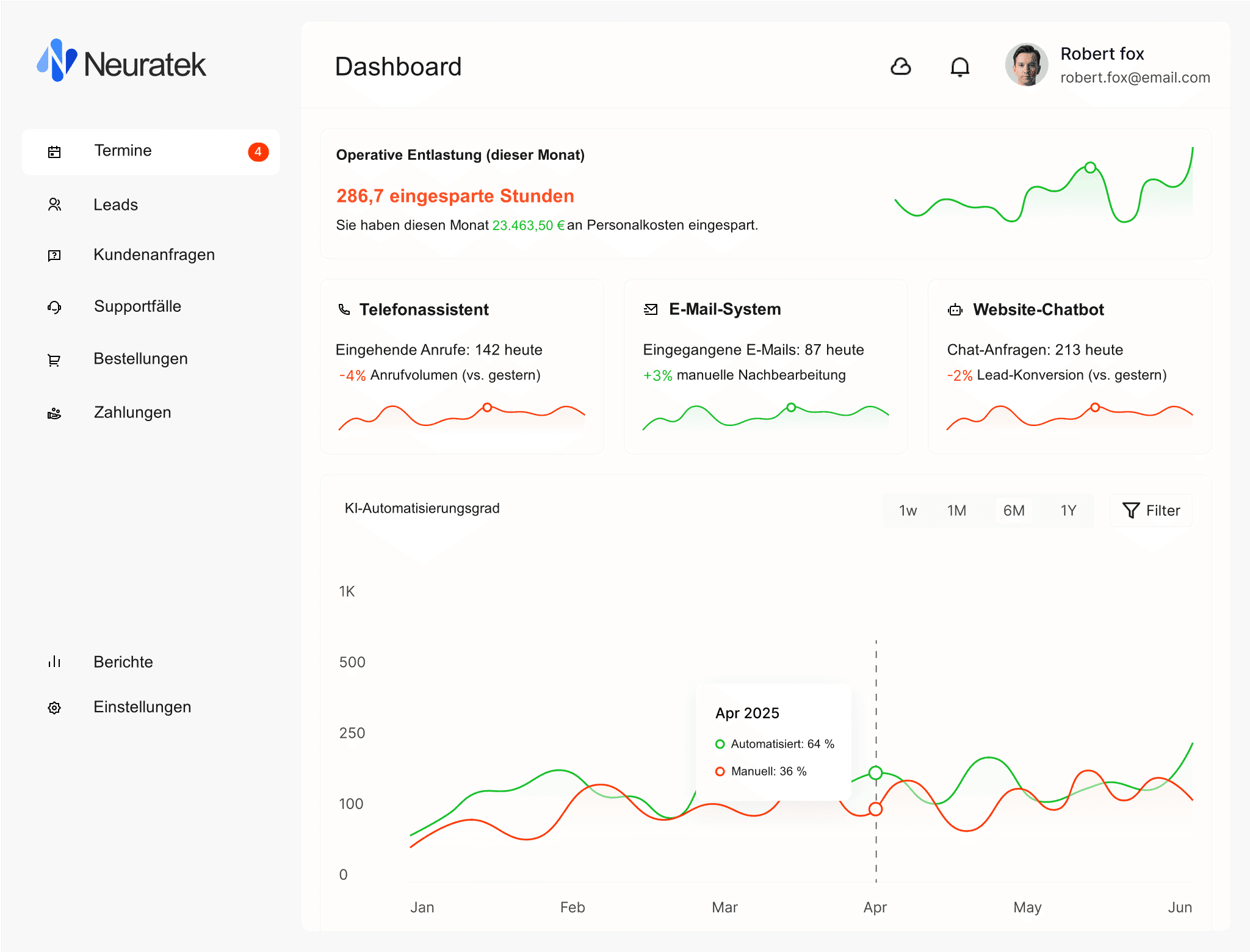The height and width of the screenshot is (952, 1250).
Task: Click the Bestellungen cart icon
Action: (54, 360)
